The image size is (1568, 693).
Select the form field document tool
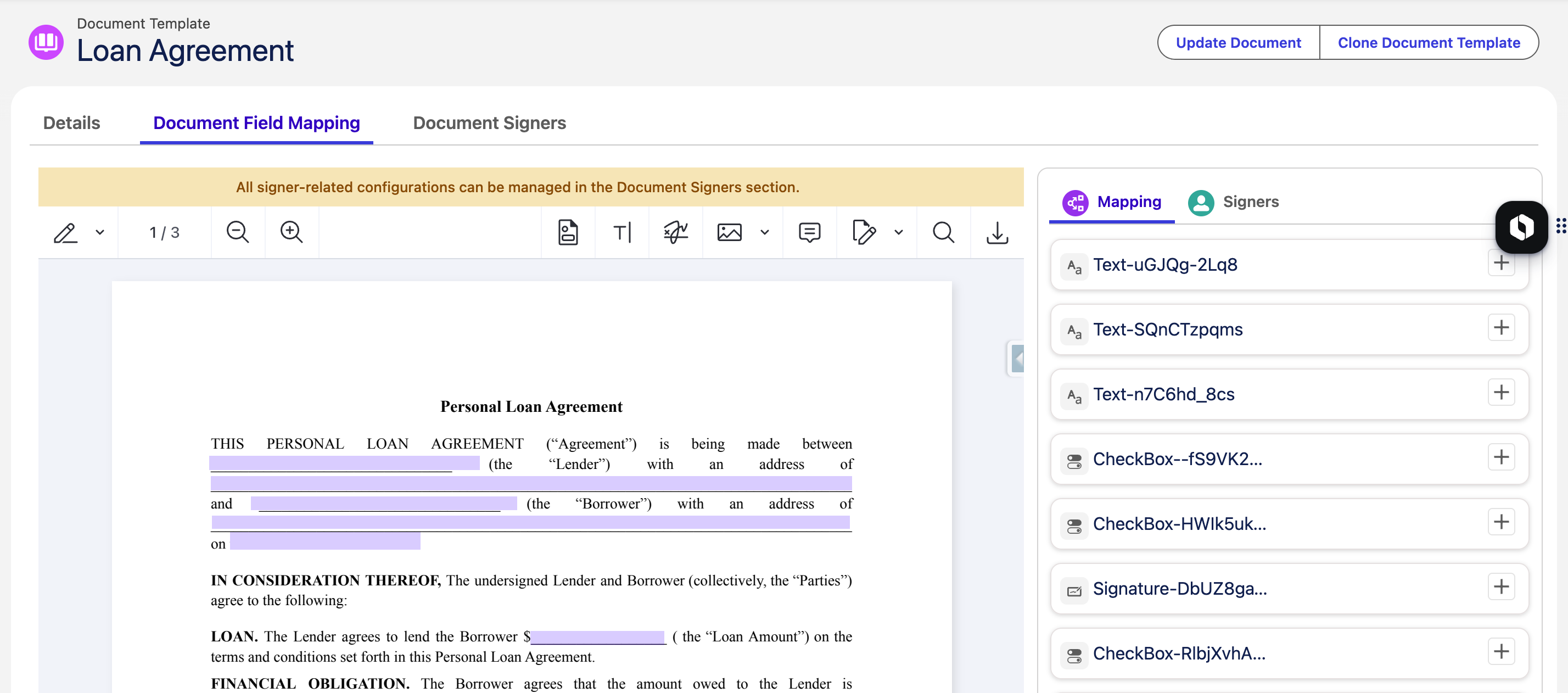point(568,233)
